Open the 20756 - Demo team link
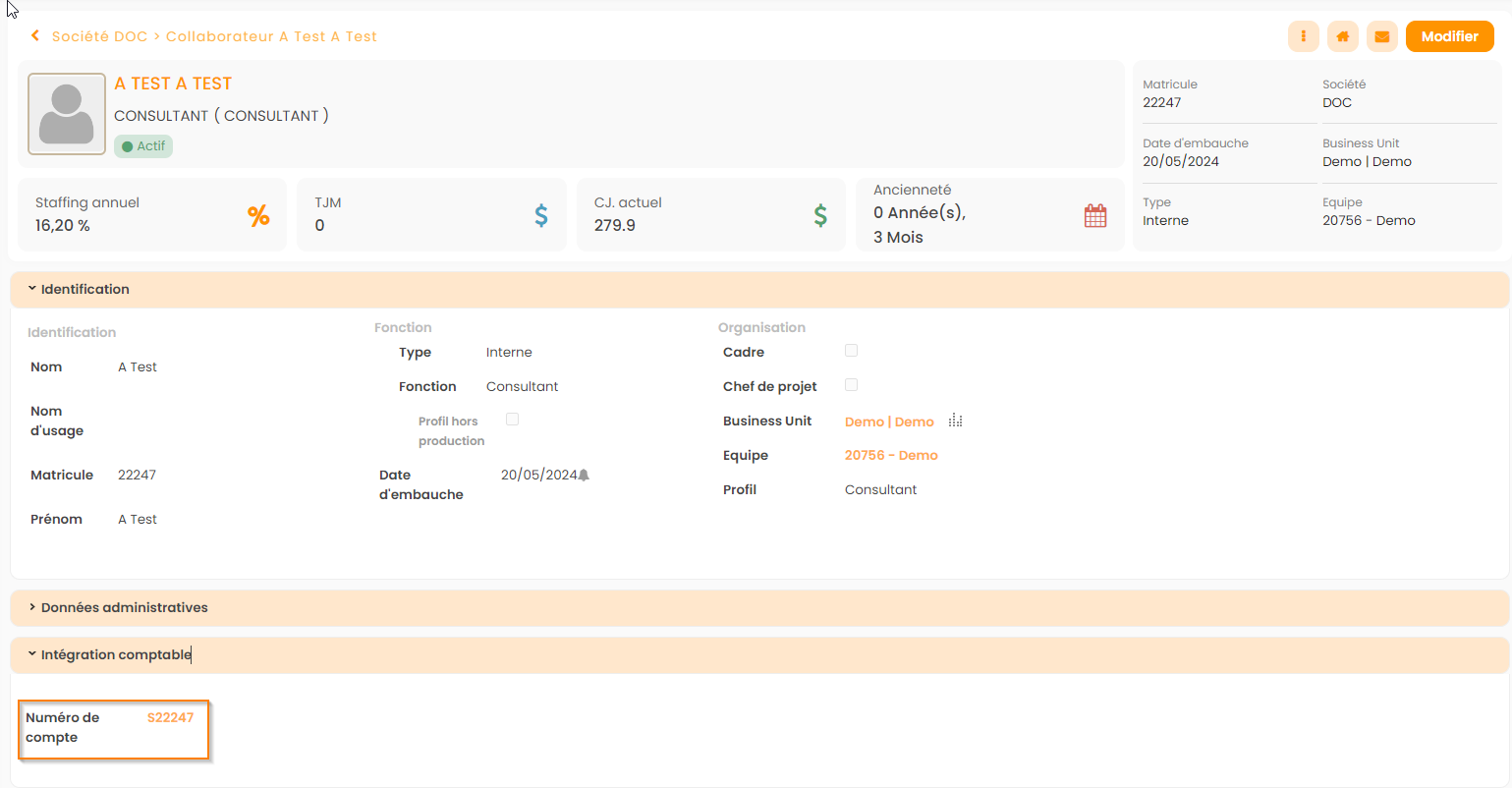Image resolution: width=1512 pixels, height=788 pixels. 891,456
